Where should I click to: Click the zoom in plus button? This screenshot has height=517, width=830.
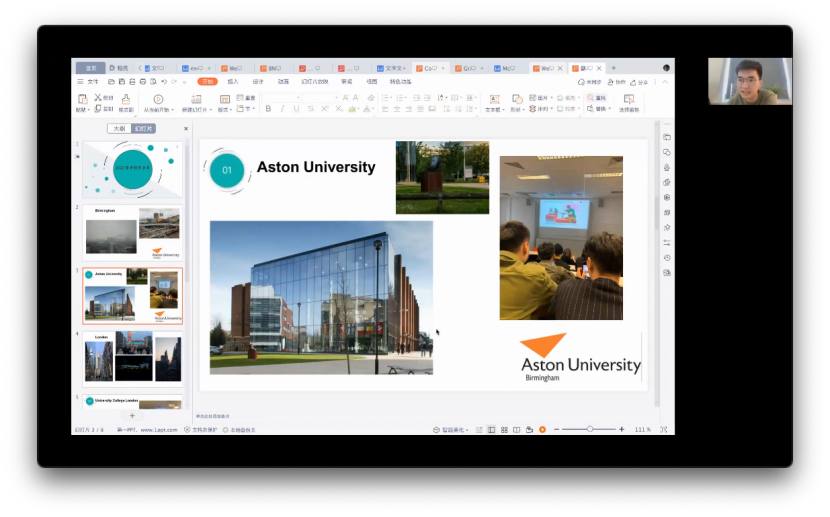click(621, 429)
